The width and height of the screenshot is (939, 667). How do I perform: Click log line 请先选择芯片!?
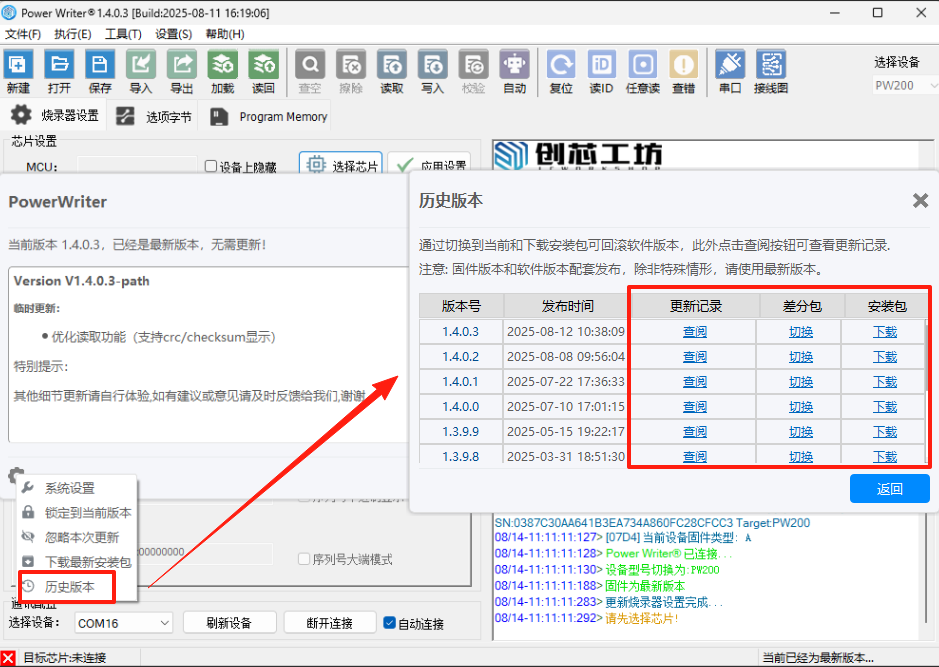(x=641, y=618)
